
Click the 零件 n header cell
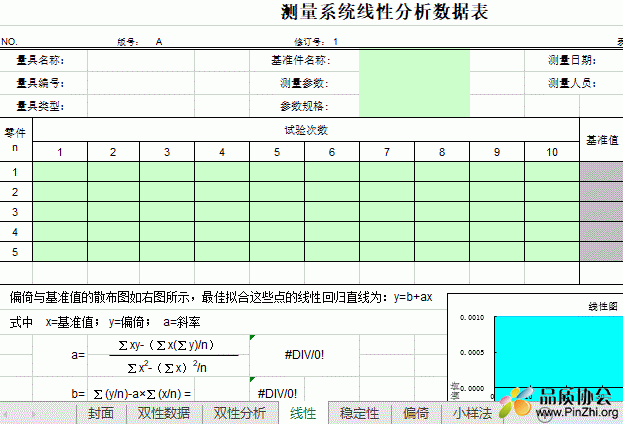tap(15, 140)
